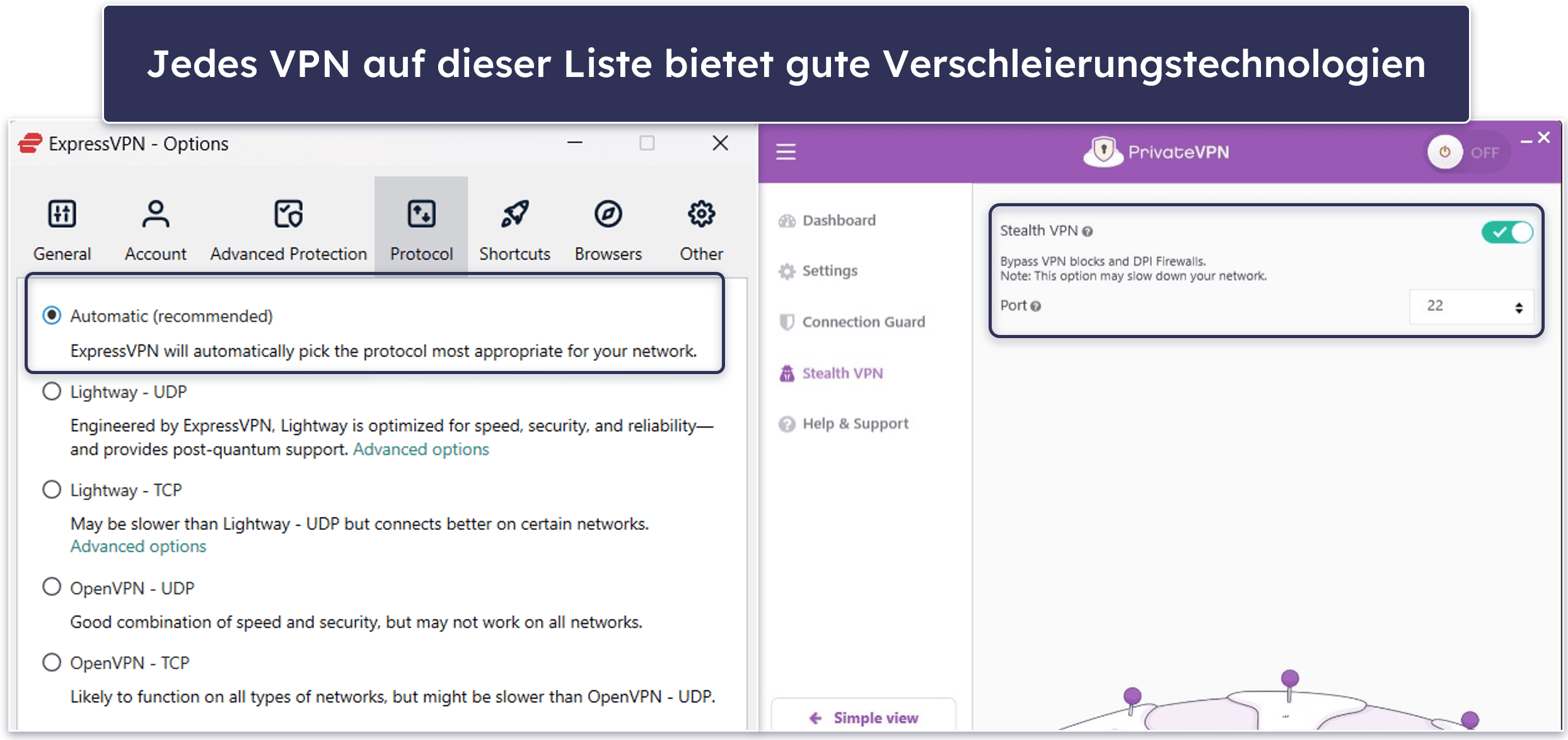Minimize the PrivateVPN window
Screen dimensions: 1568x740
[1526, 141]
